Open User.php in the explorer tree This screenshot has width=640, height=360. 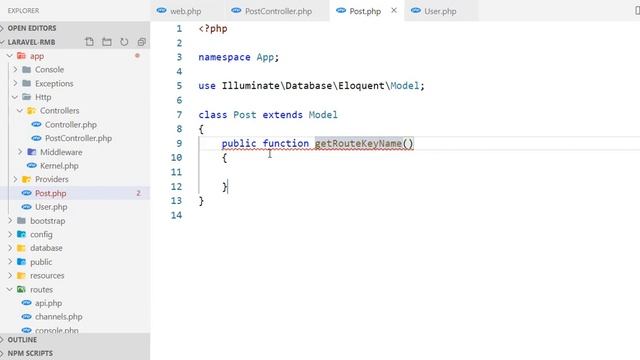point(51,207)
